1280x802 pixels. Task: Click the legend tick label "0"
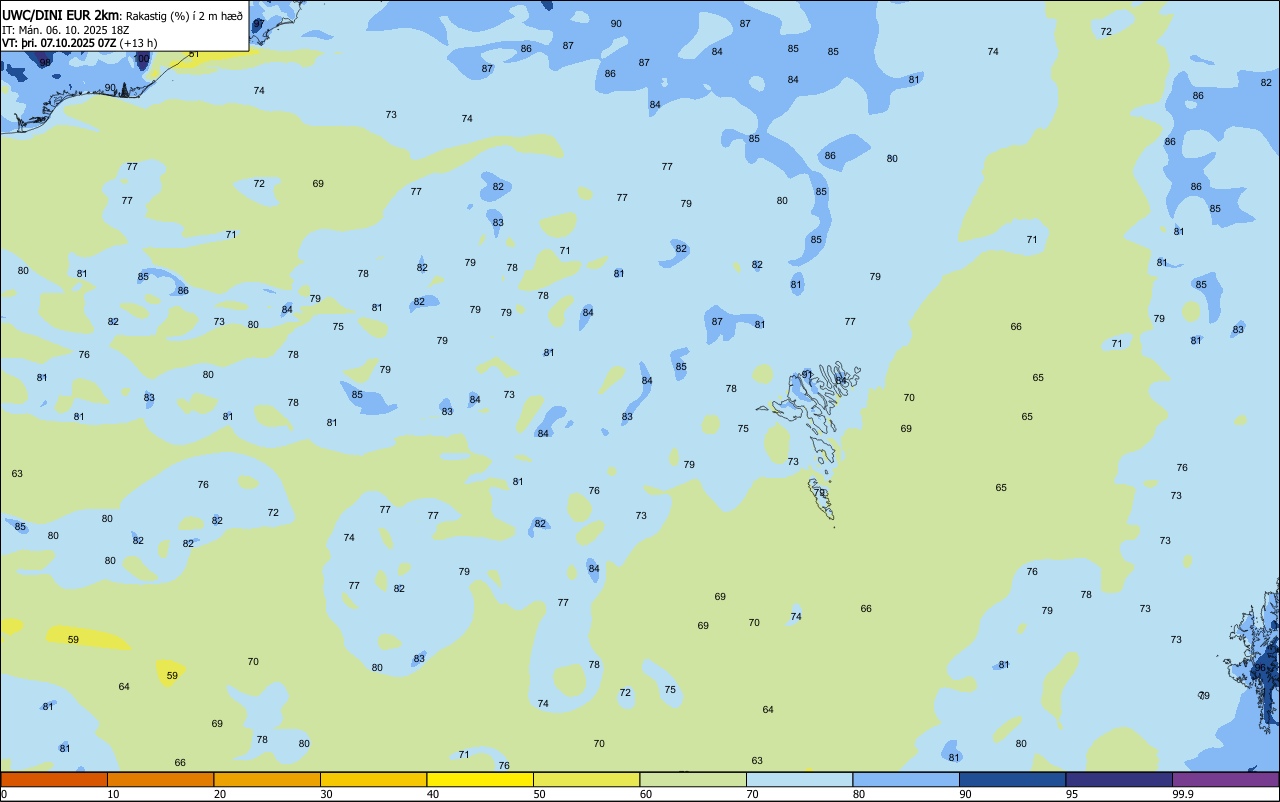[x=4, y=794]
